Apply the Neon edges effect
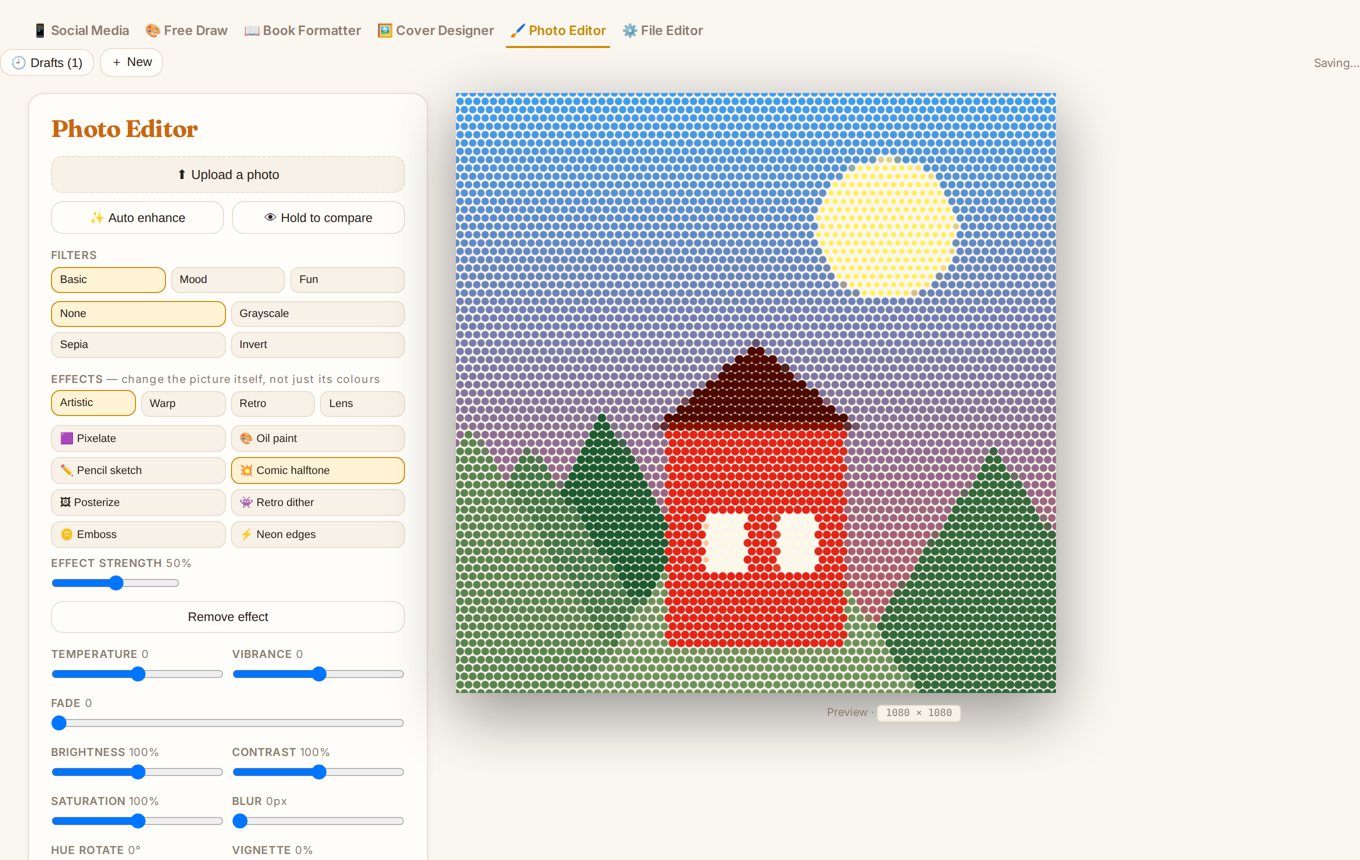 click(x=318, y=535)
